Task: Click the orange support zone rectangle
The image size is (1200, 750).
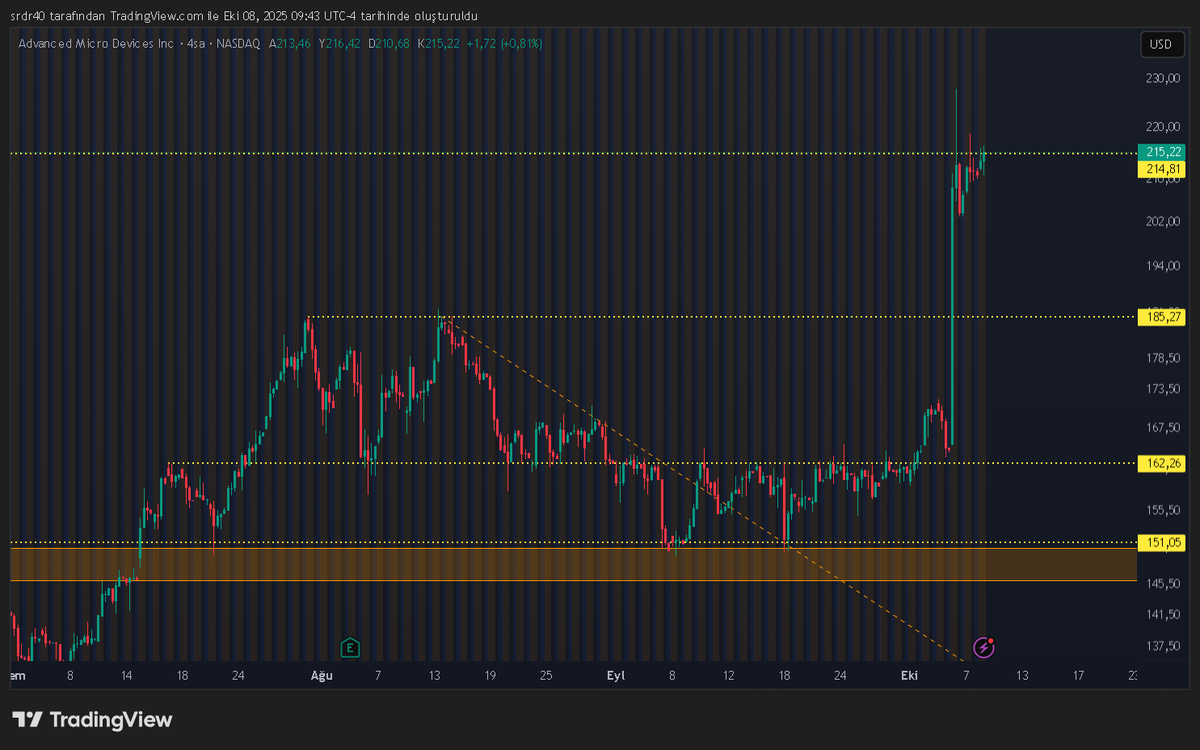Action: click(573, 564)
